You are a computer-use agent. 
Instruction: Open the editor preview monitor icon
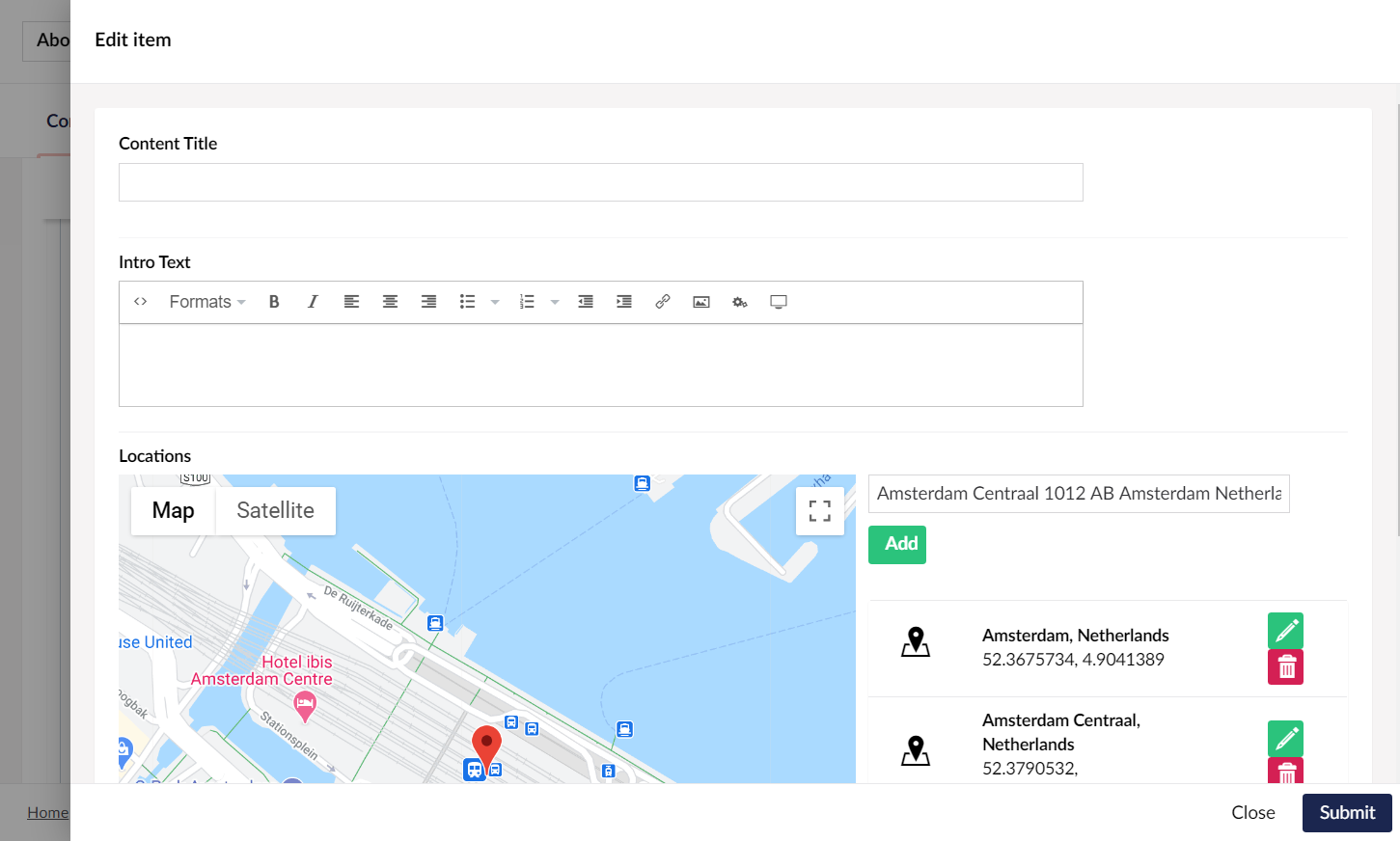click(779, 302)
